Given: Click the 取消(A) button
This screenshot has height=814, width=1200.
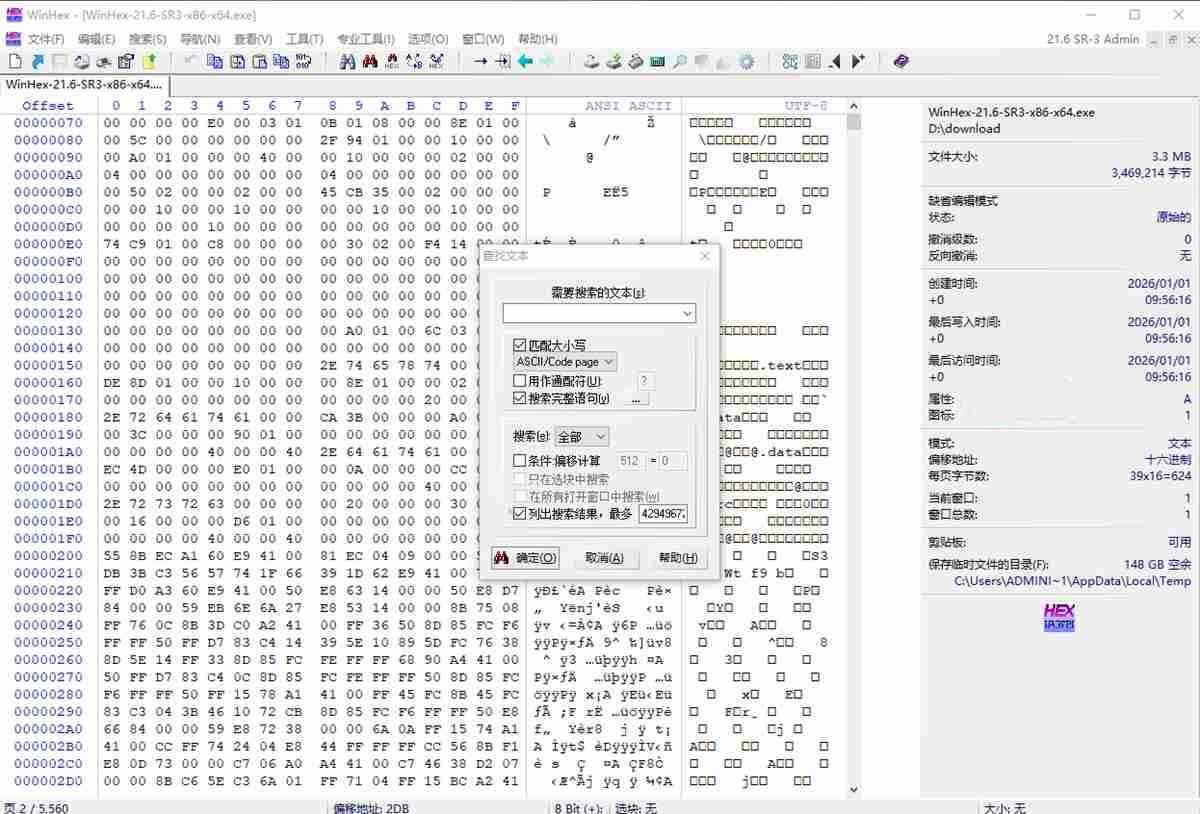Looking at the screenshot, I should tap(605, 558).
